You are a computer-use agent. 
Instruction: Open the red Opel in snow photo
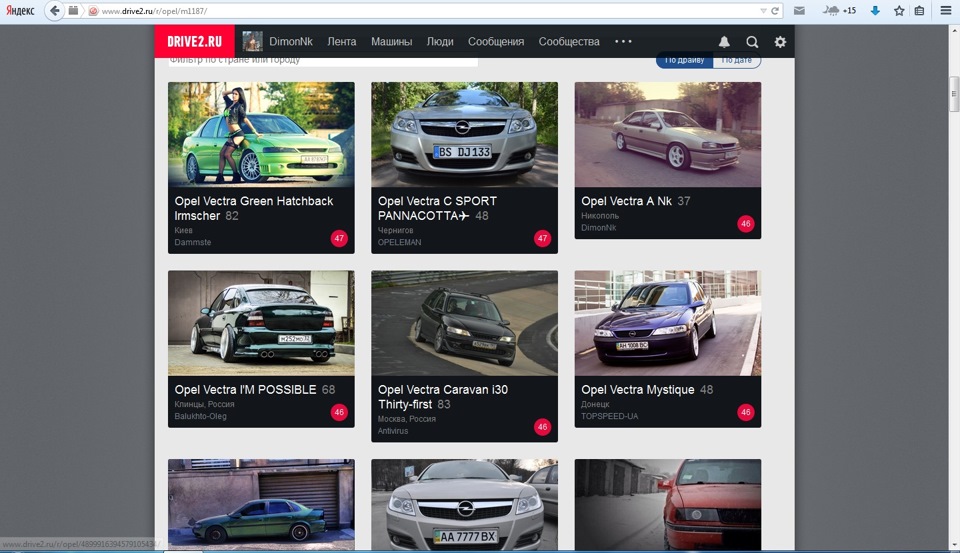(667, 504)
